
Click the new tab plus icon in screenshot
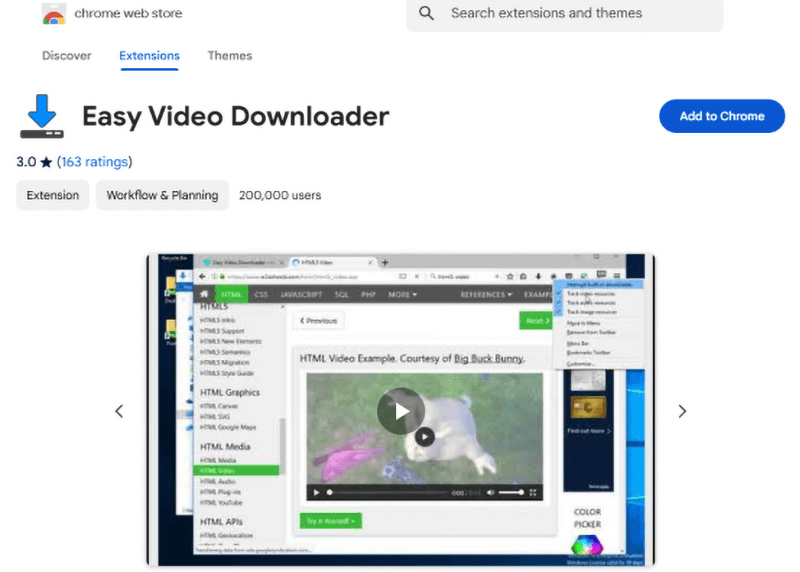point(385,262)
